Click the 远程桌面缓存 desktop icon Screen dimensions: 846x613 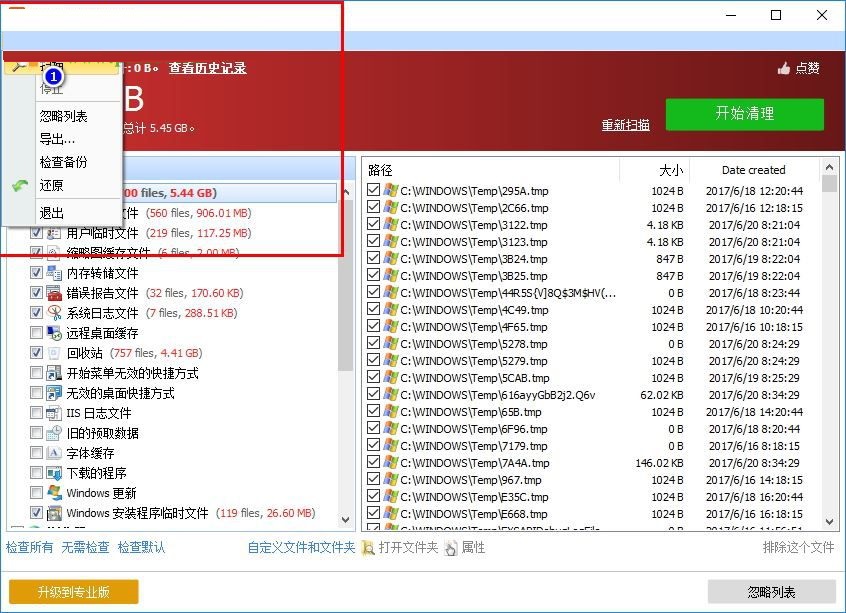click(52, 333)
